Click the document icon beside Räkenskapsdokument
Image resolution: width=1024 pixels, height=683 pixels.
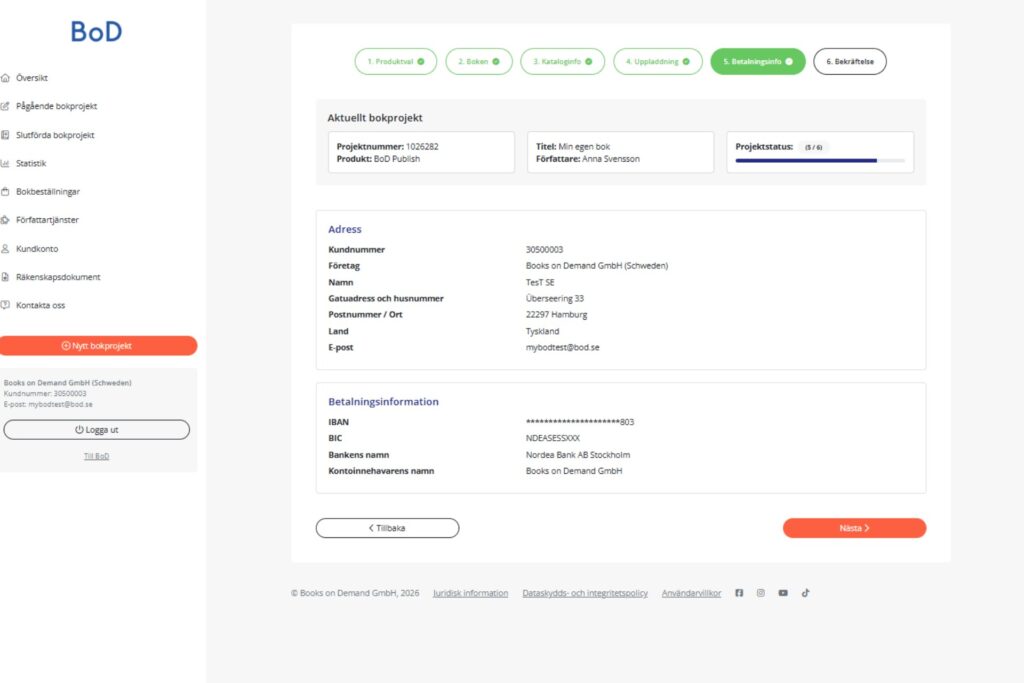pyautogui.click(x=5, y=277)
